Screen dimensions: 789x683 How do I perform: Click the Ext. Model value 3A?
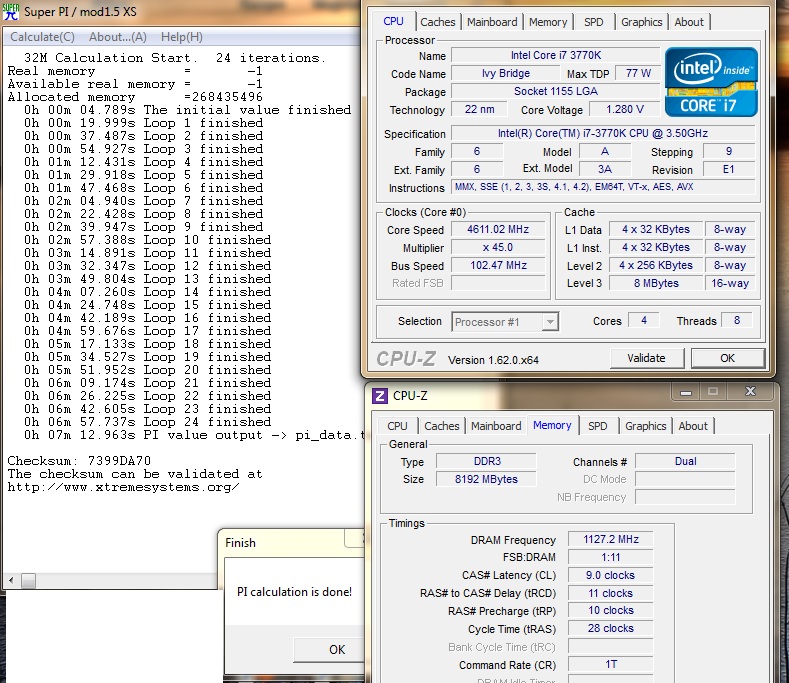[605, 170]
